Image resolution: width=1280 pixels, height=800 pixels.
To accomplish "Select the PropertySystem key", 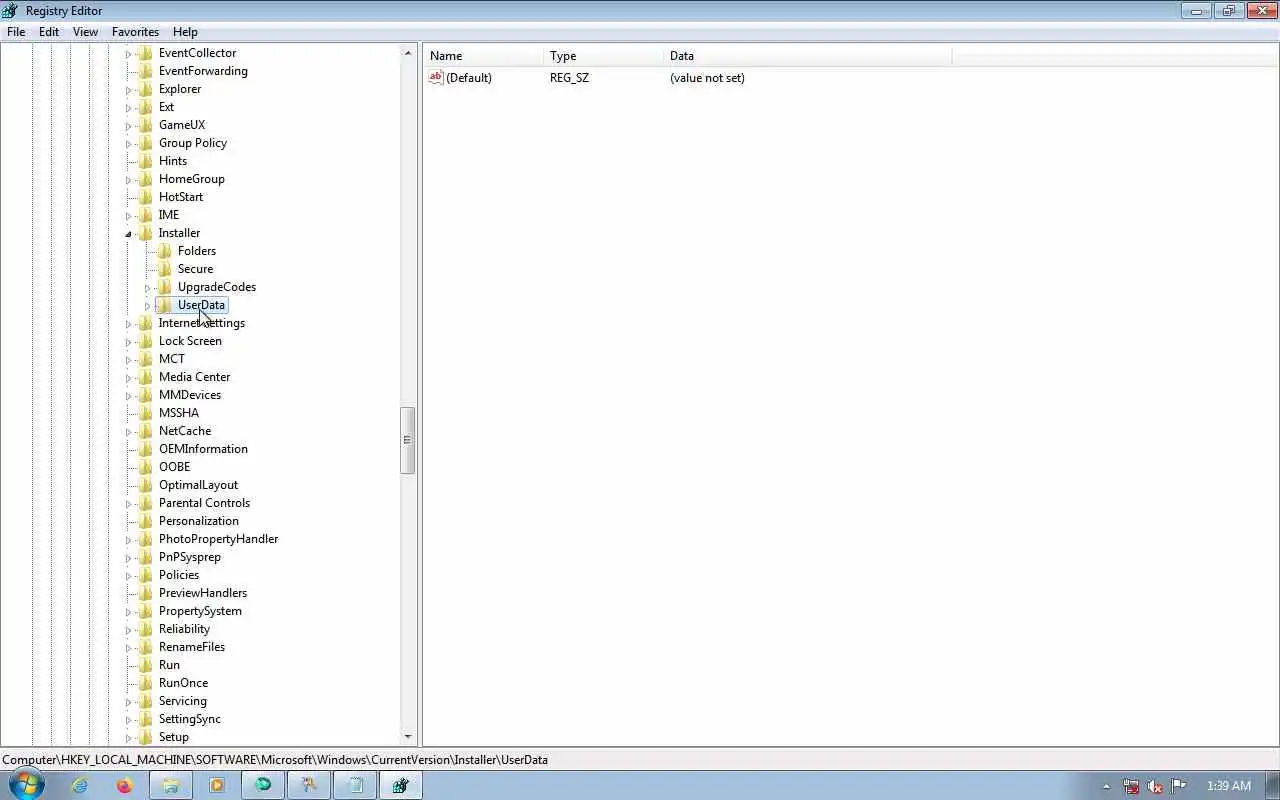I will pos(200,611).
